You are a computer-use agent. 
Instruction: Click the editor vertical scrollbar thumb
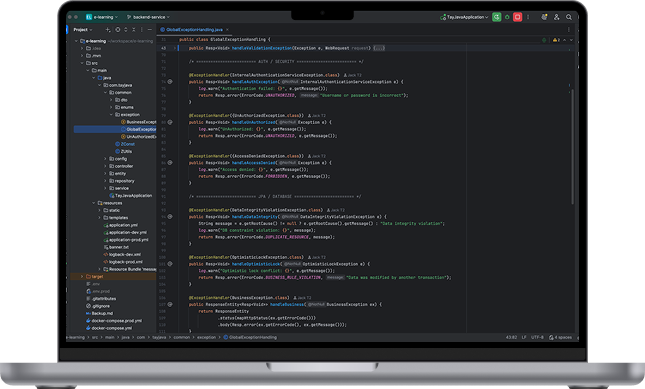[x=572, y=146]
